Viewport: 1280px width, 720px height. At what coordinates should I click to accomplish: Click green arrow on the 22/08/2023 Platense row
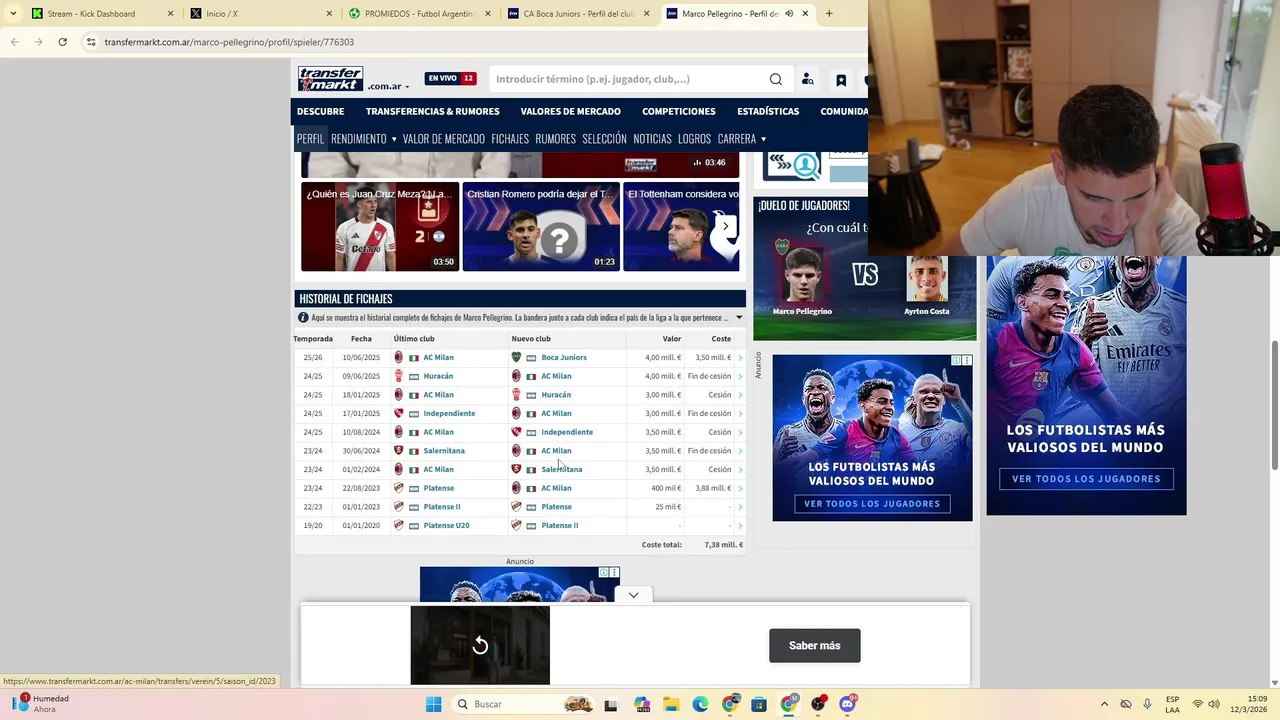pyautogui.click(x=740, y=488)
